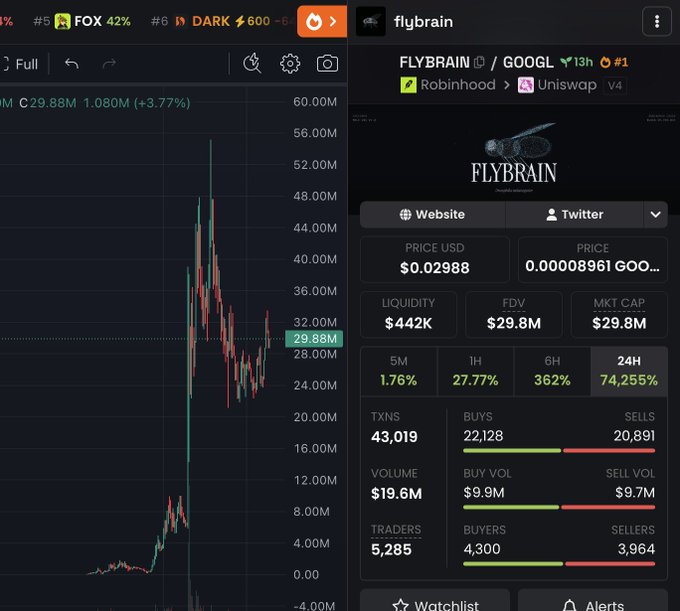Undo the last chart action
680x611 pixels.
(x=72, y=64)
